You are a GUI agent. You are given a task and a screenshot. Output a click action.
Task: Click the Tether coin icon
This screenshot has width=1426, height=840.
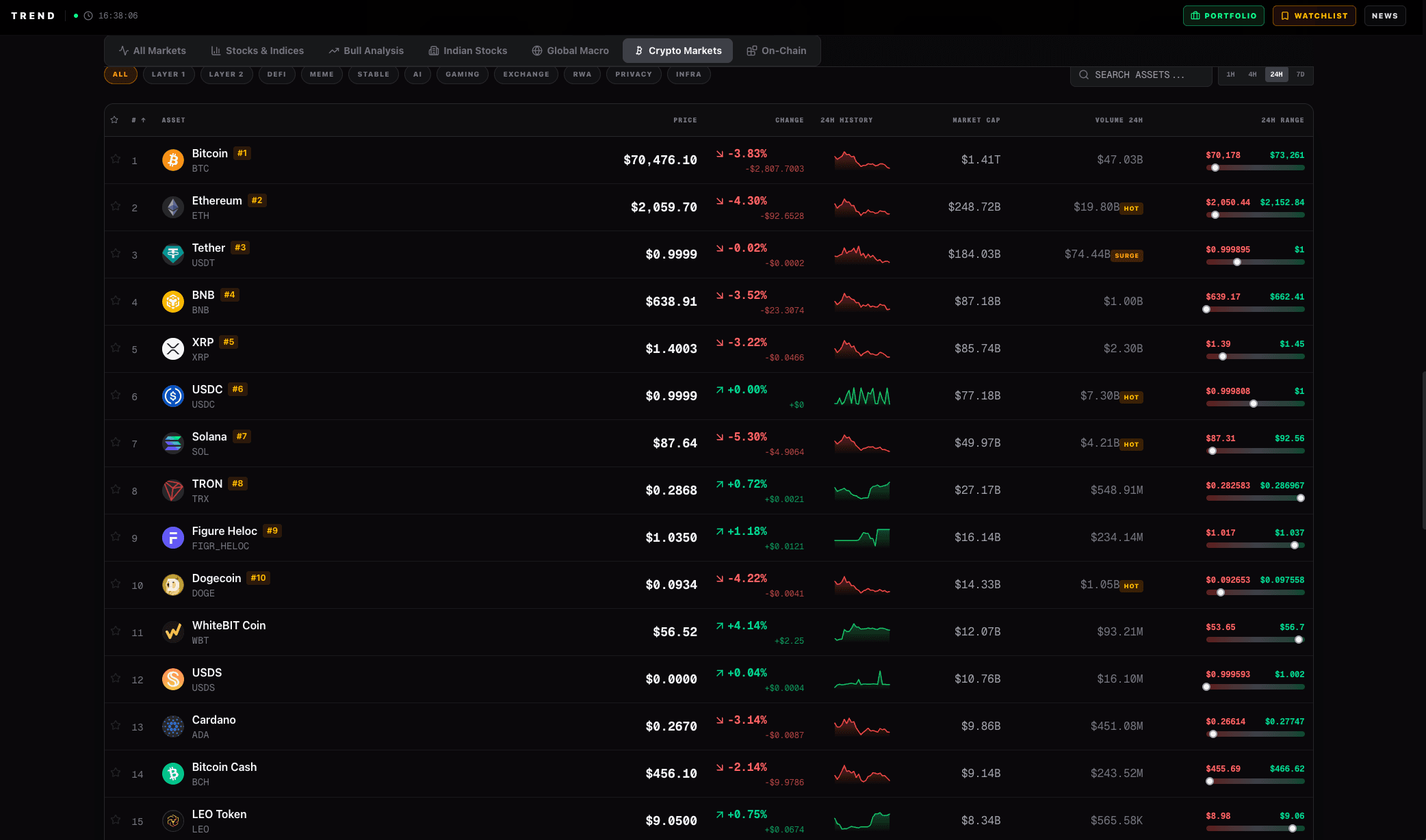[x=172, y=254]
